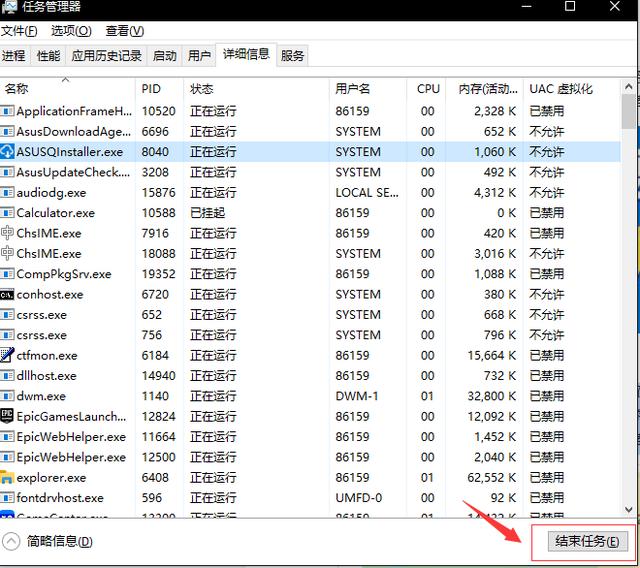Select the Calculator.exe process name
The image size is (640, 568).
click(x=56, y=213)
